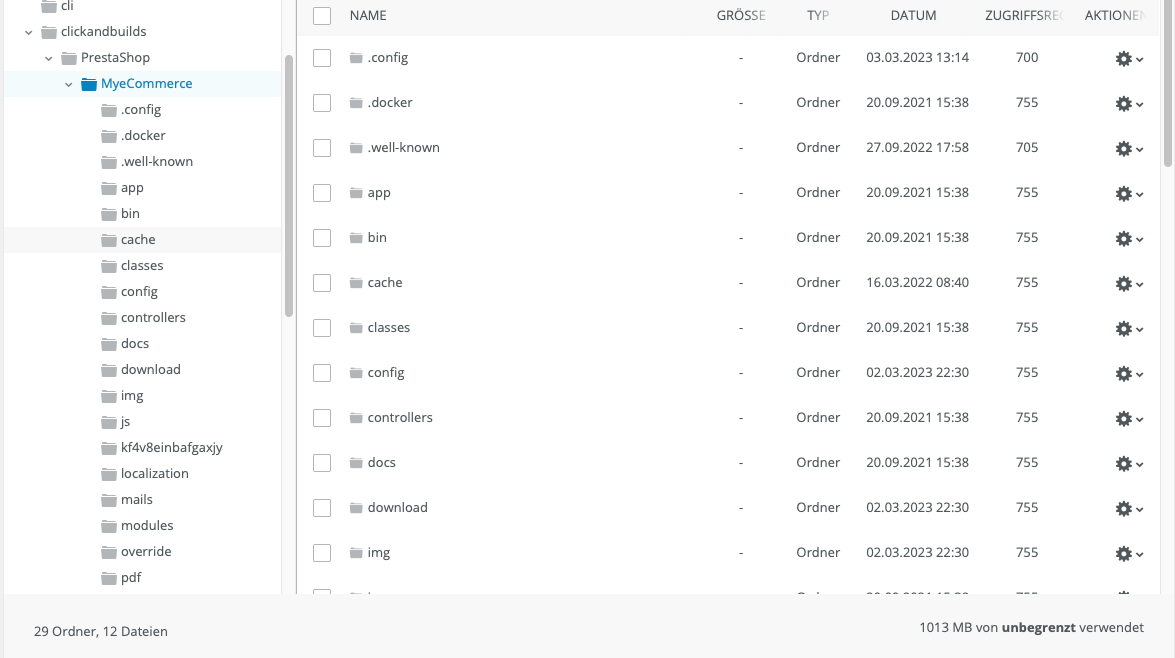This screenshot has height=658, width=1175.
Task: Sort the list by NAME column
Action: (x=368, y=16)
